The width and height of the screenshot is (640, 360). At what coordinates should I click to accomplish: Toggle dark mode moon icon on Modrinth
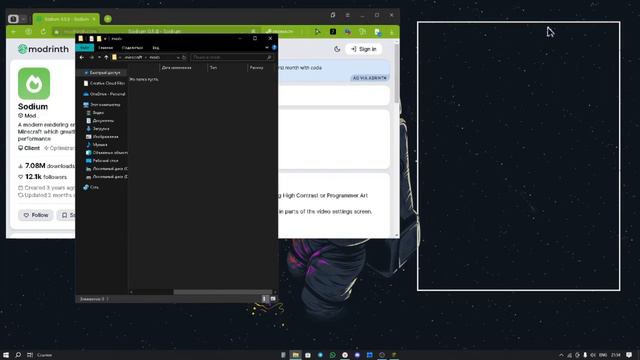pos(337,49)
